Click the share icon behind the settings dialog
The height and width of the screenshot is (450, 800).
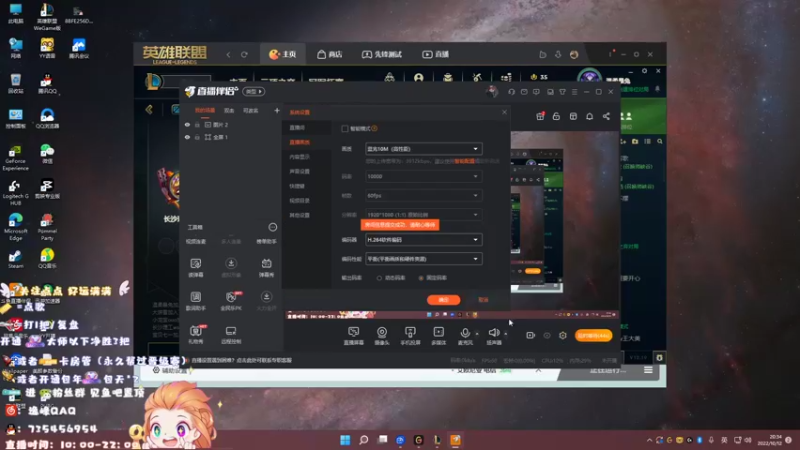(x=606, y=116)
